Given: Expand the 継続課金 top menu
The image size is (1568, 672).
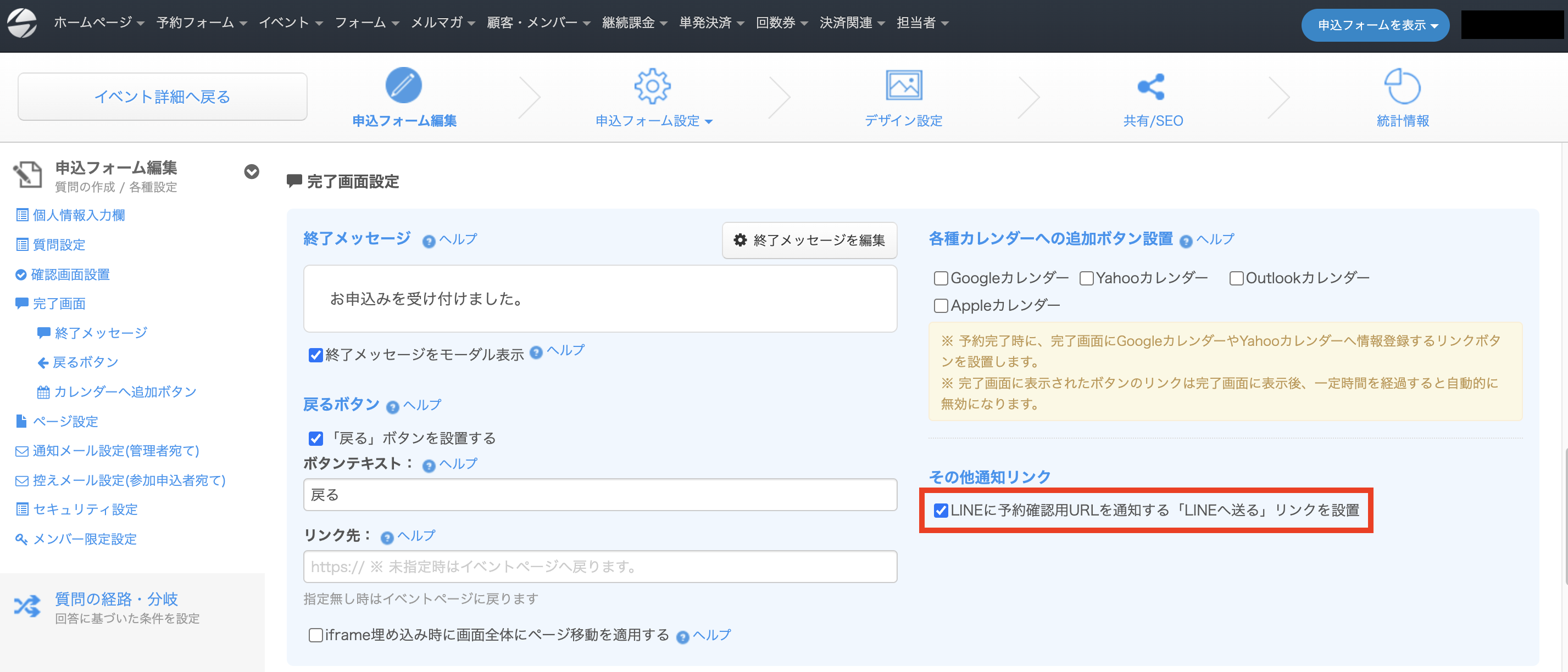Looking at the screenshot, I should (x=634, y=23).
